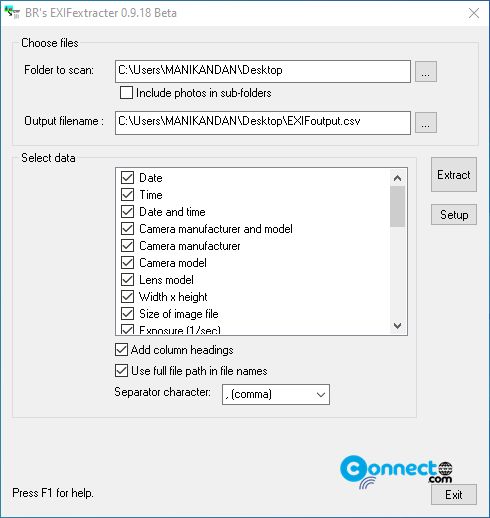Toggle the Camera manufacturer and model checkbox

pos(127,229)
